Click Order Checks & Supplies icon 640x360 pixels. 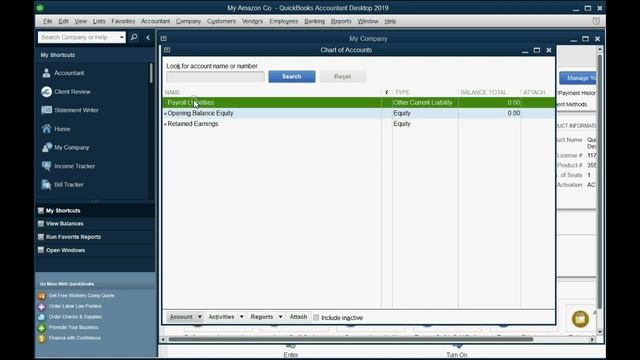pos(42,317)
